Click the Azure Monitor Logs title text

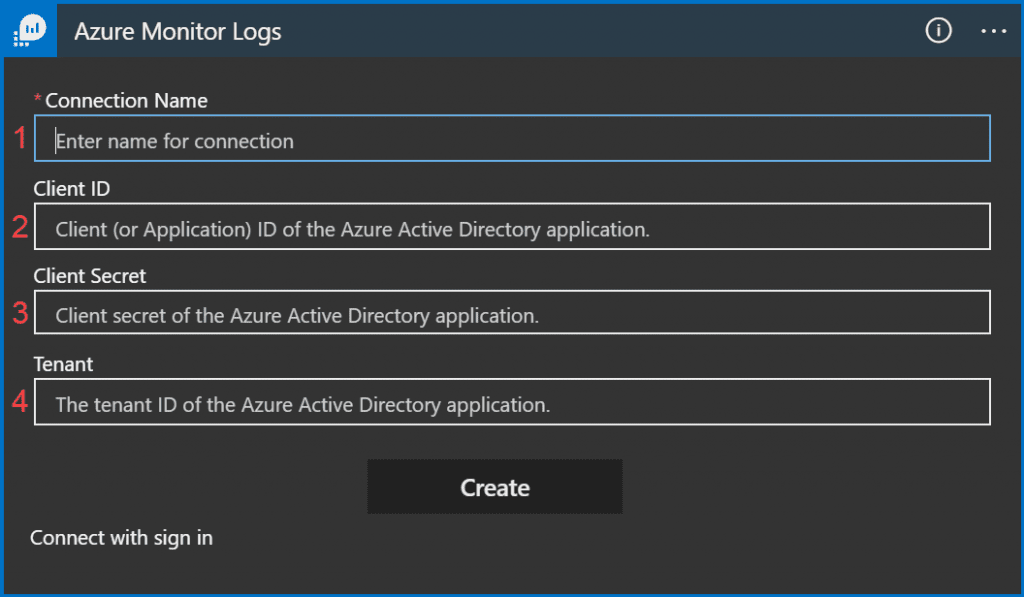(x=178, y=32)
